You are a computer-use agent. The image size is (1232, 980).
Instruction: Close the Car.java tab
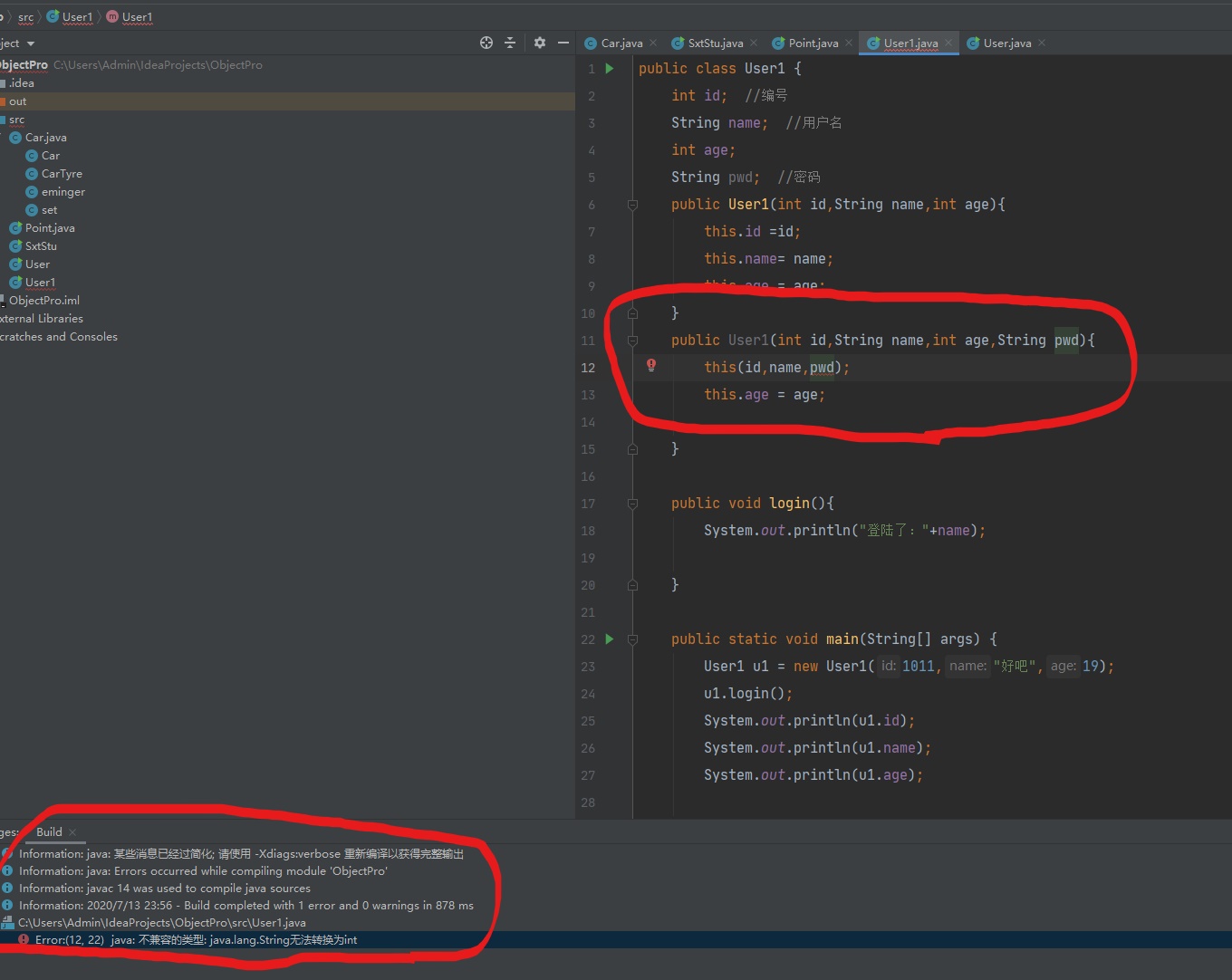point(653,43)
